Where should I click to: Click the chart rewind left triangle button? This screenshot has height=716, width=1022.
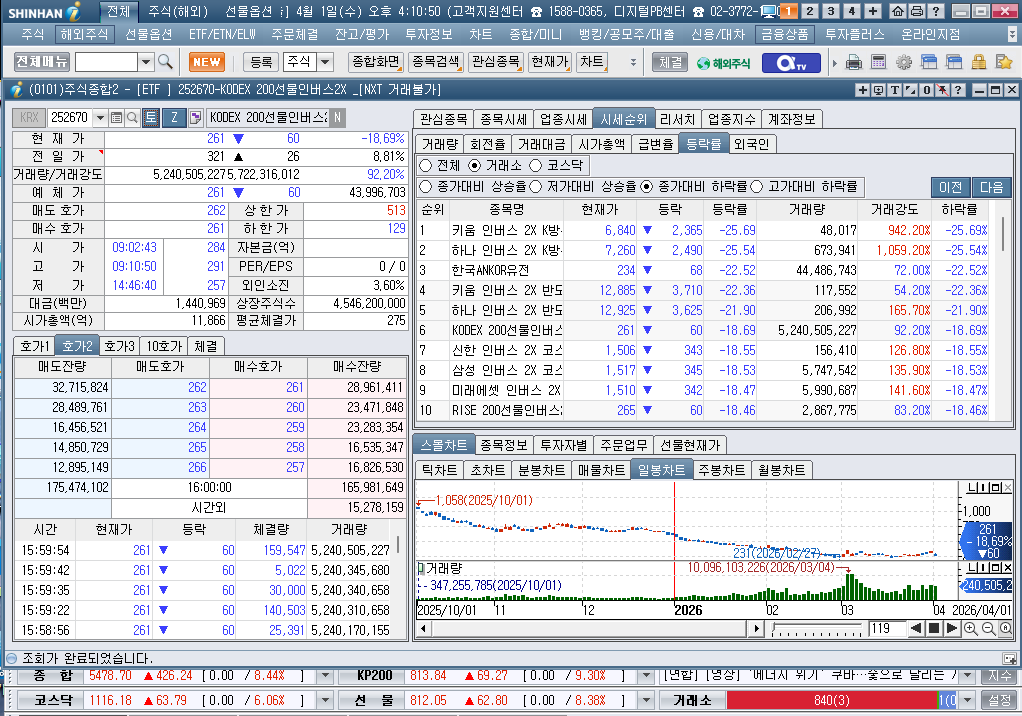coord(916,629)
